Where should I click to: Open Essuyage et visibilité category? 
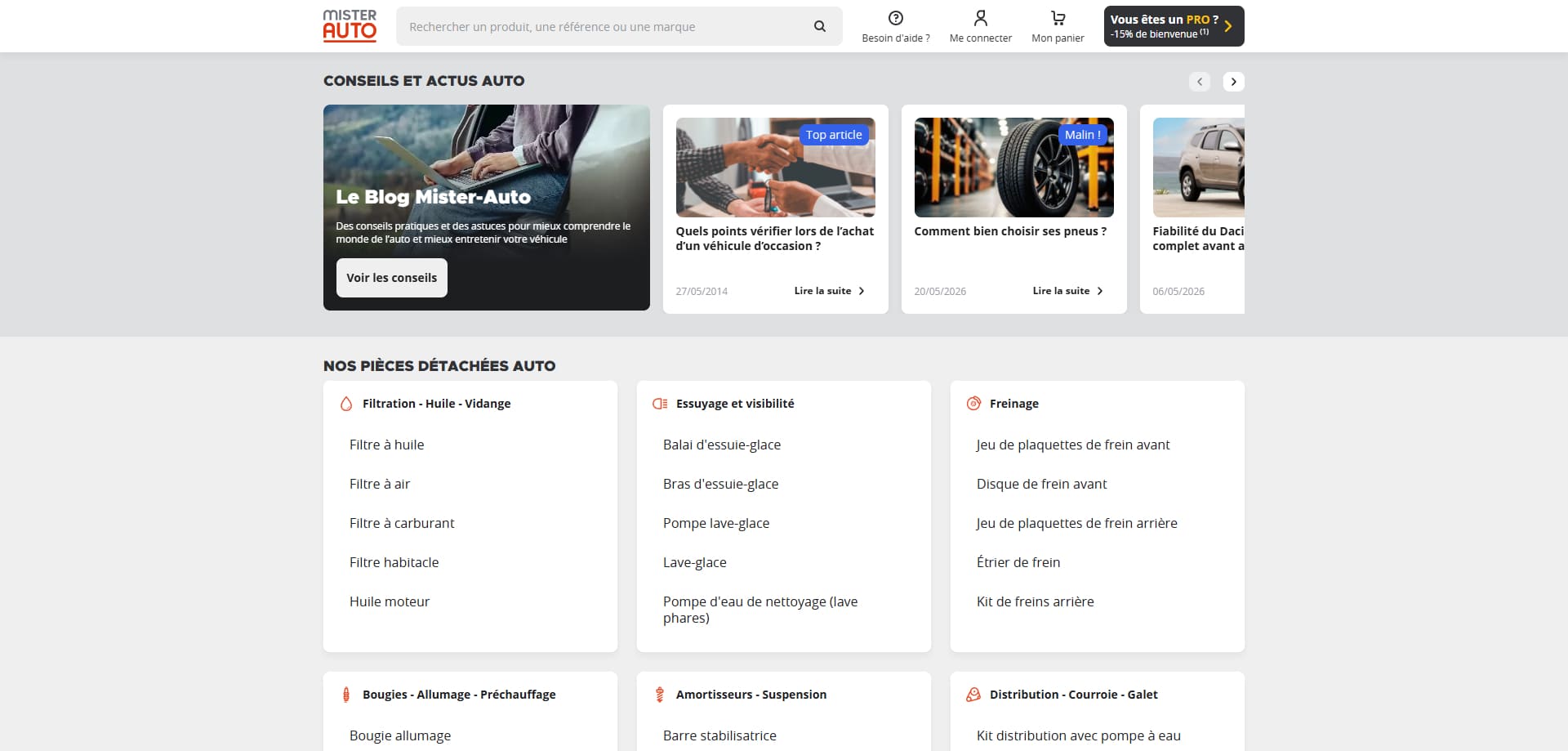pyautogui.click(x=735, y=404)
